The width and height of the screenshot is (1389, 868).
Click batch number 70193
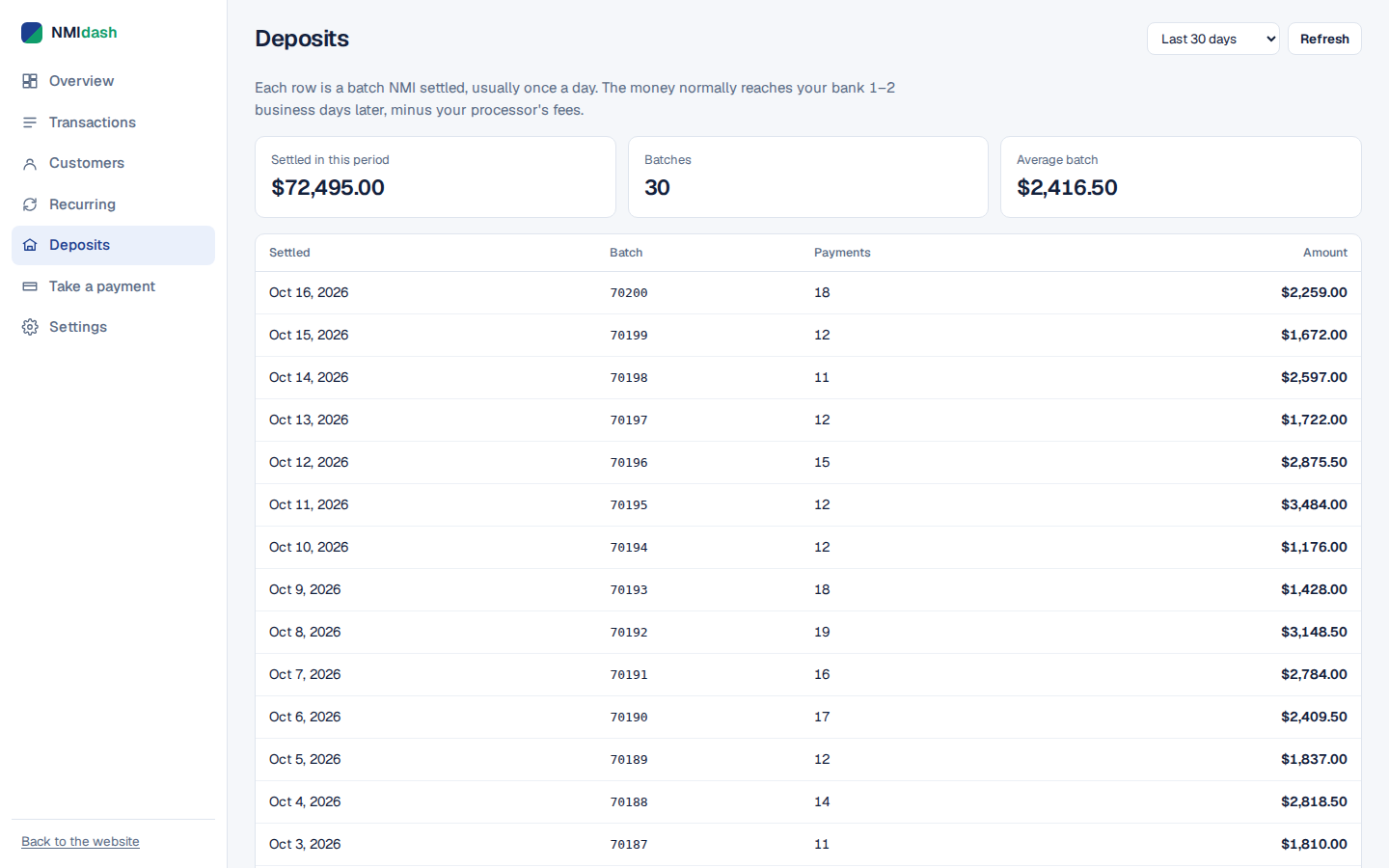(629, 590)
